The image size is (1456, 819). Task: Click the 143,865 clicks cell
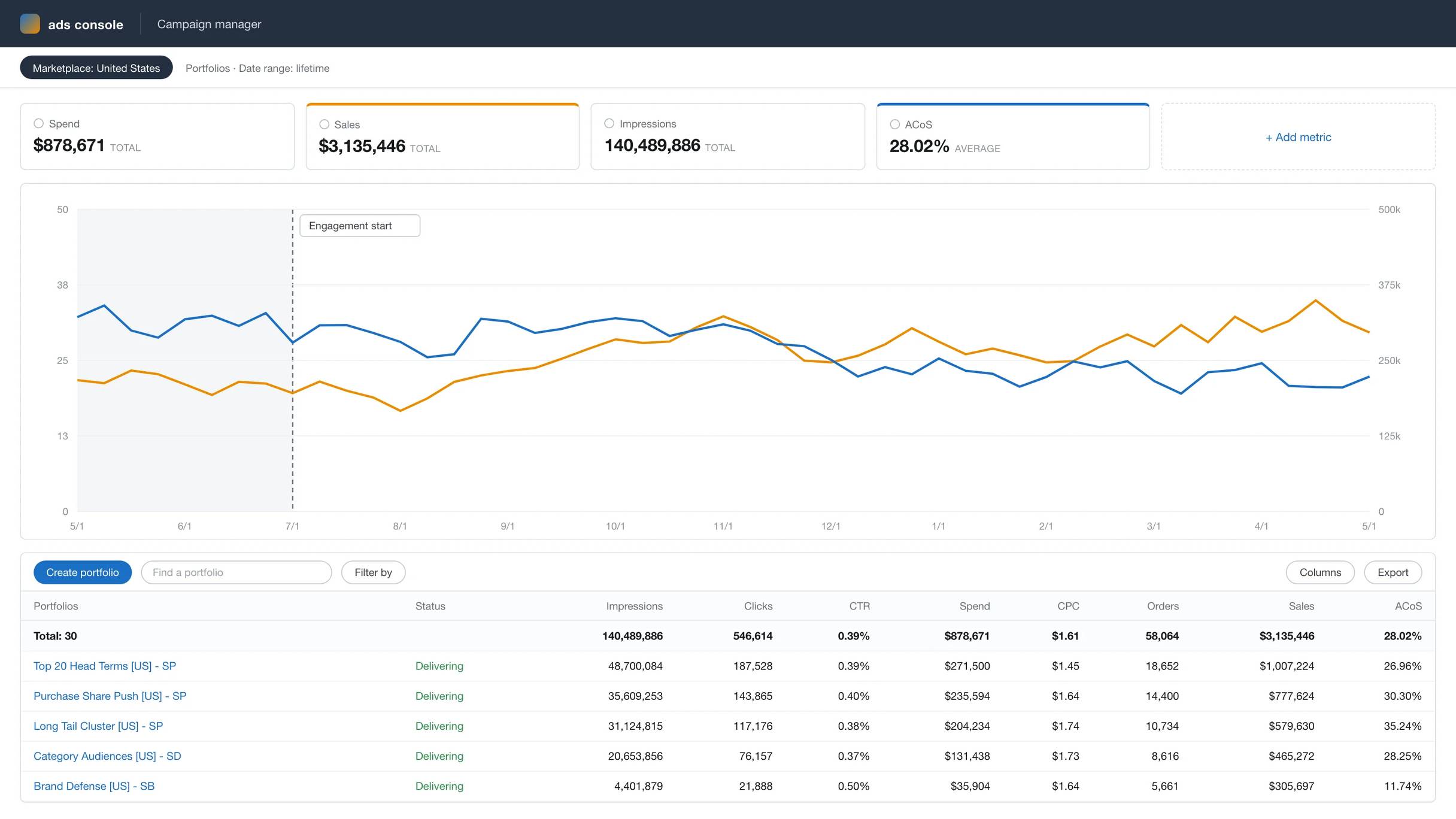(753, 696)
